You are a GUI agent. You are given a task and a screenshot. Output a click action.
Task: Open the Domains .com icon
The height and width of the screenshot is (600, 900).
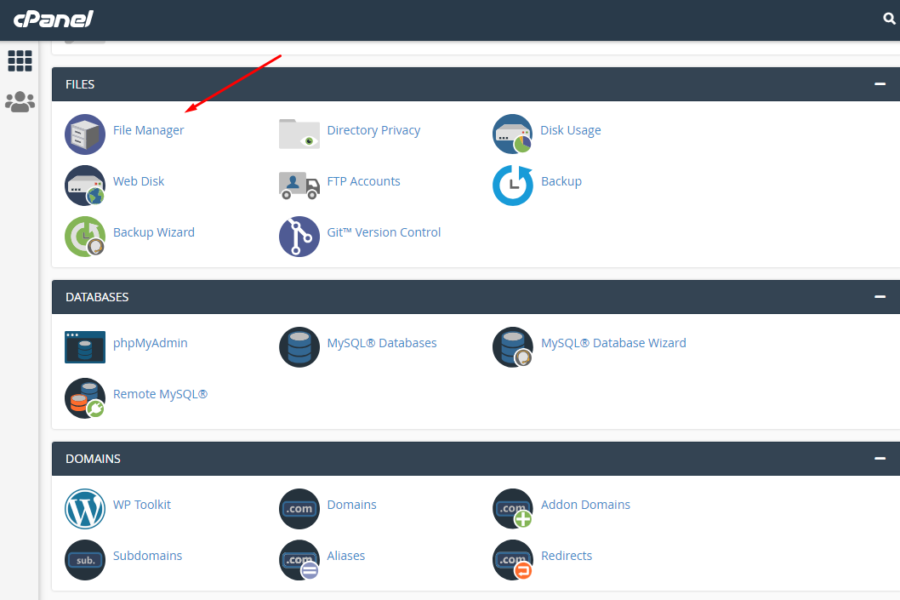point(299,509)
